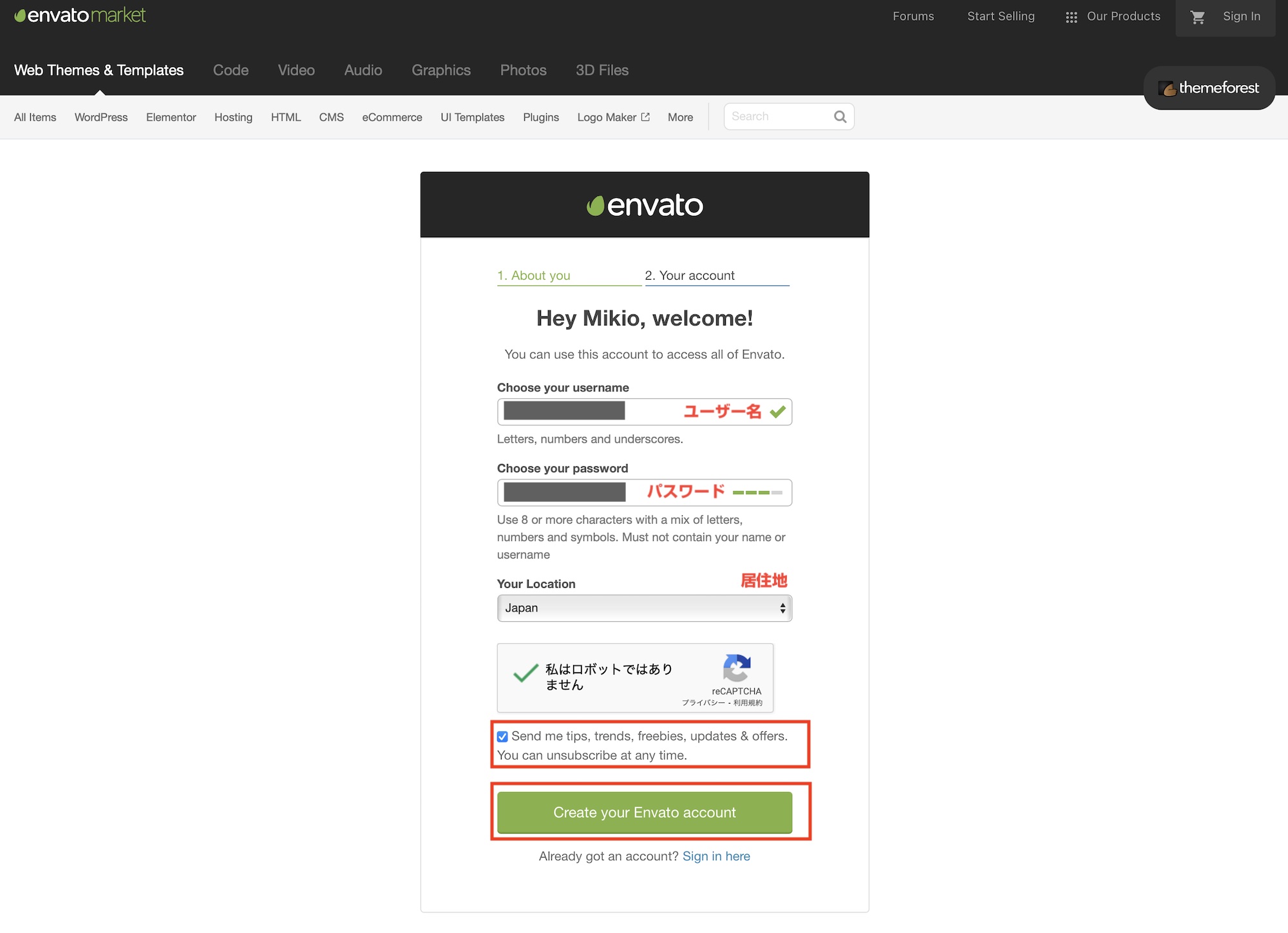Click the reCAPTCHA logo icon

coord(736,668)
